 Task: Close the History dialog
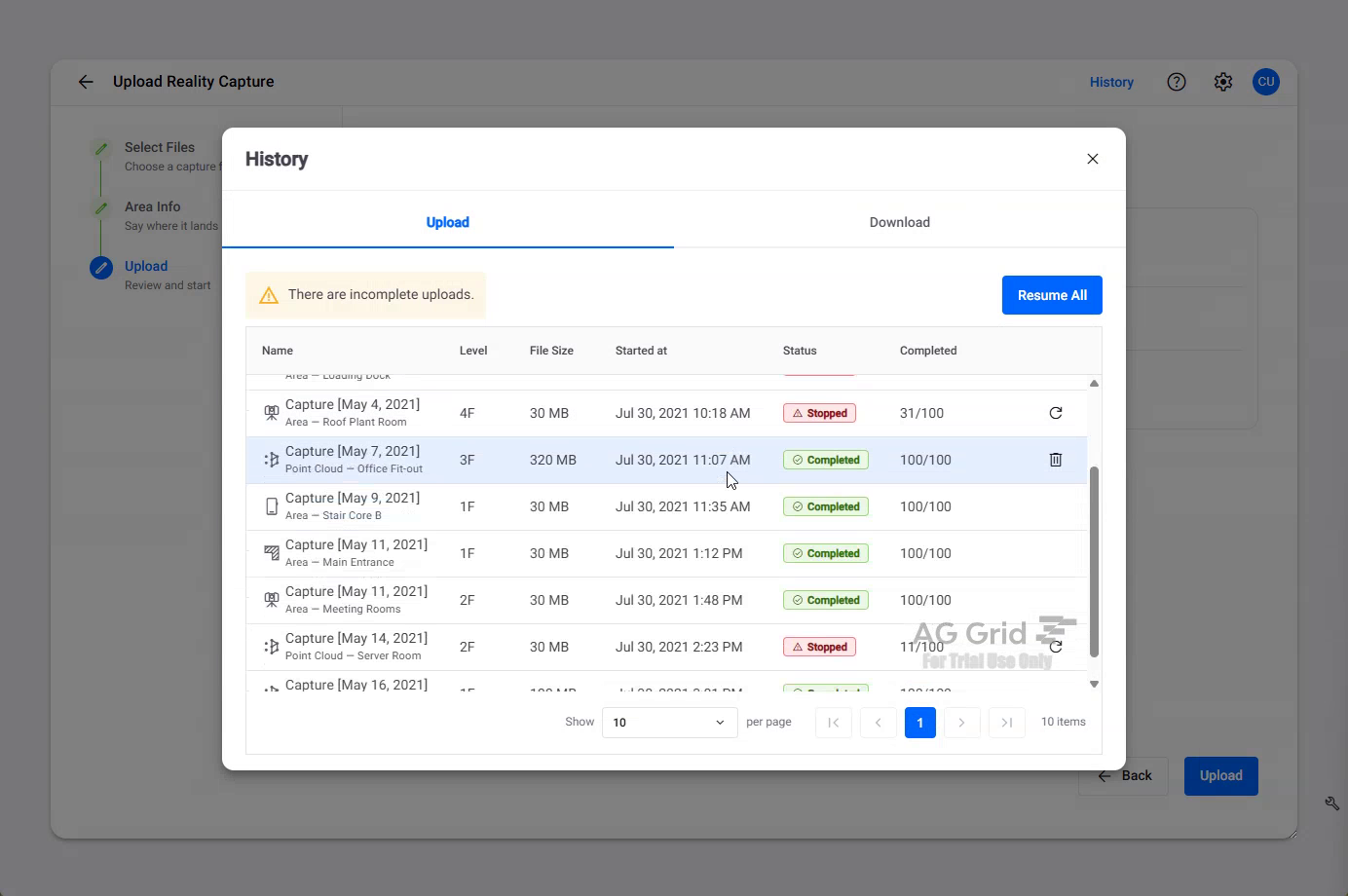pos(1093,159)
